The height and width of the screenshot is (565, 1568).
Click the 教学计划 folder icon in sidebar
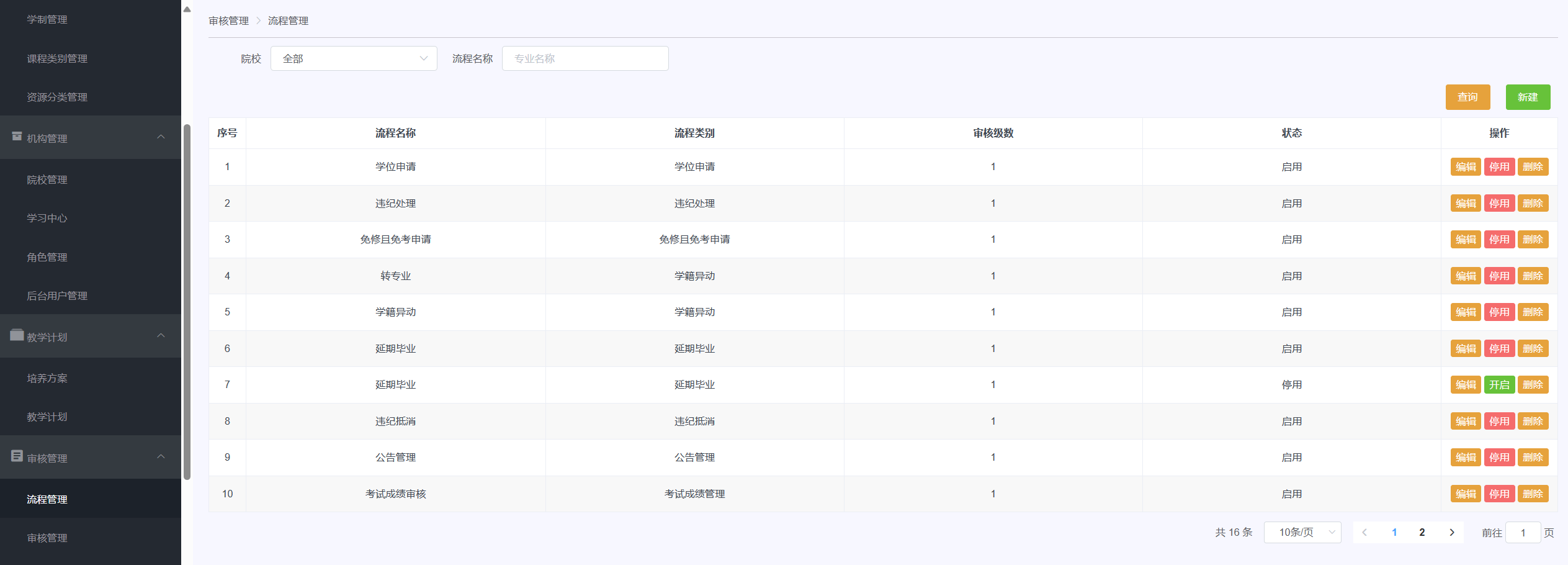17,335
